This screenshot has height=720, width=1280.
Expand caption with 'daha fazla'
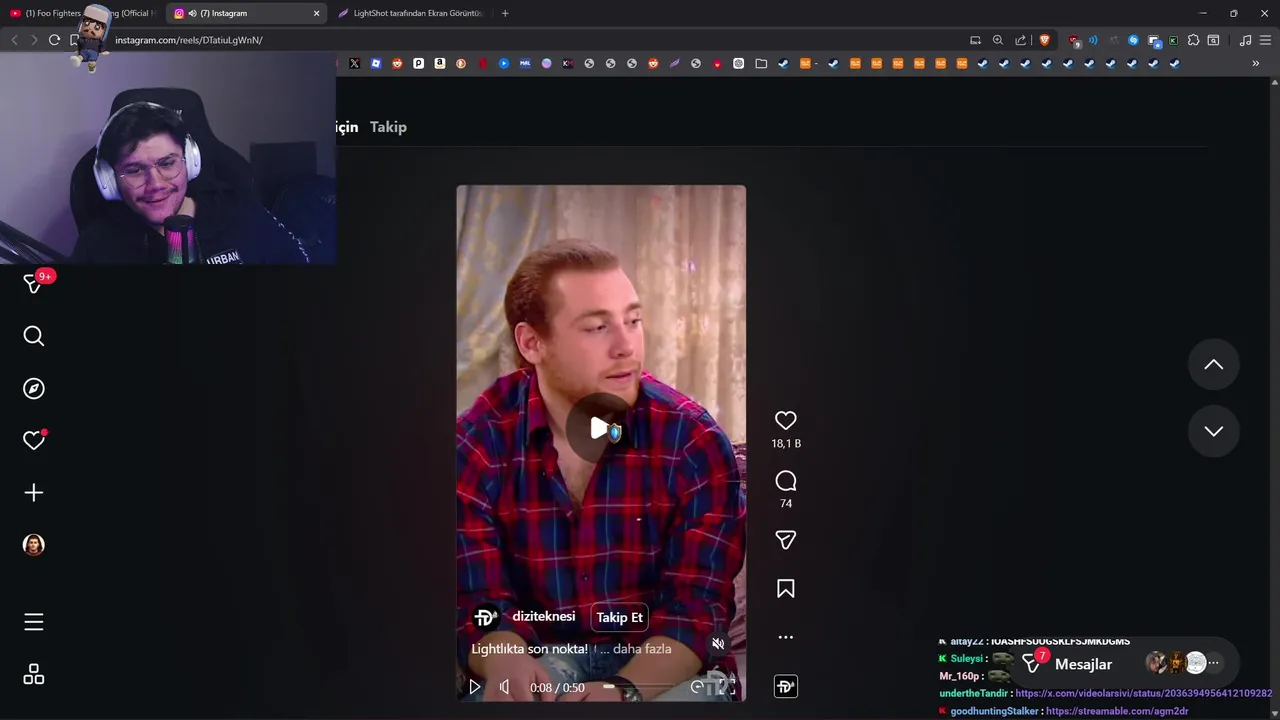click(x=642, y=649)
